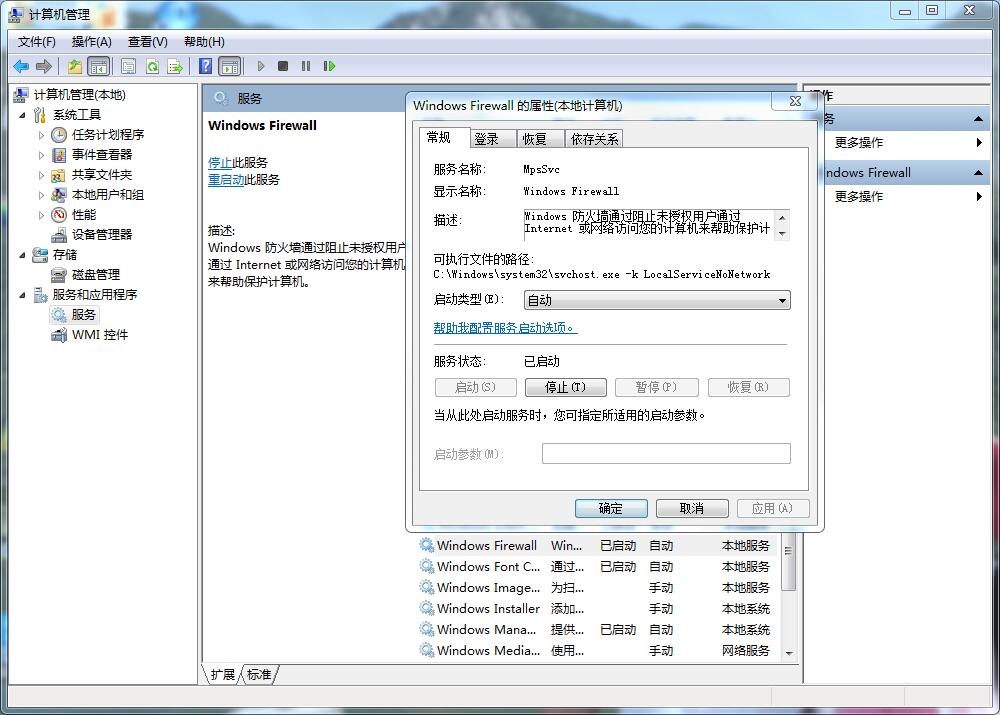Open the 启动类型 dropdown

point(657,300)
